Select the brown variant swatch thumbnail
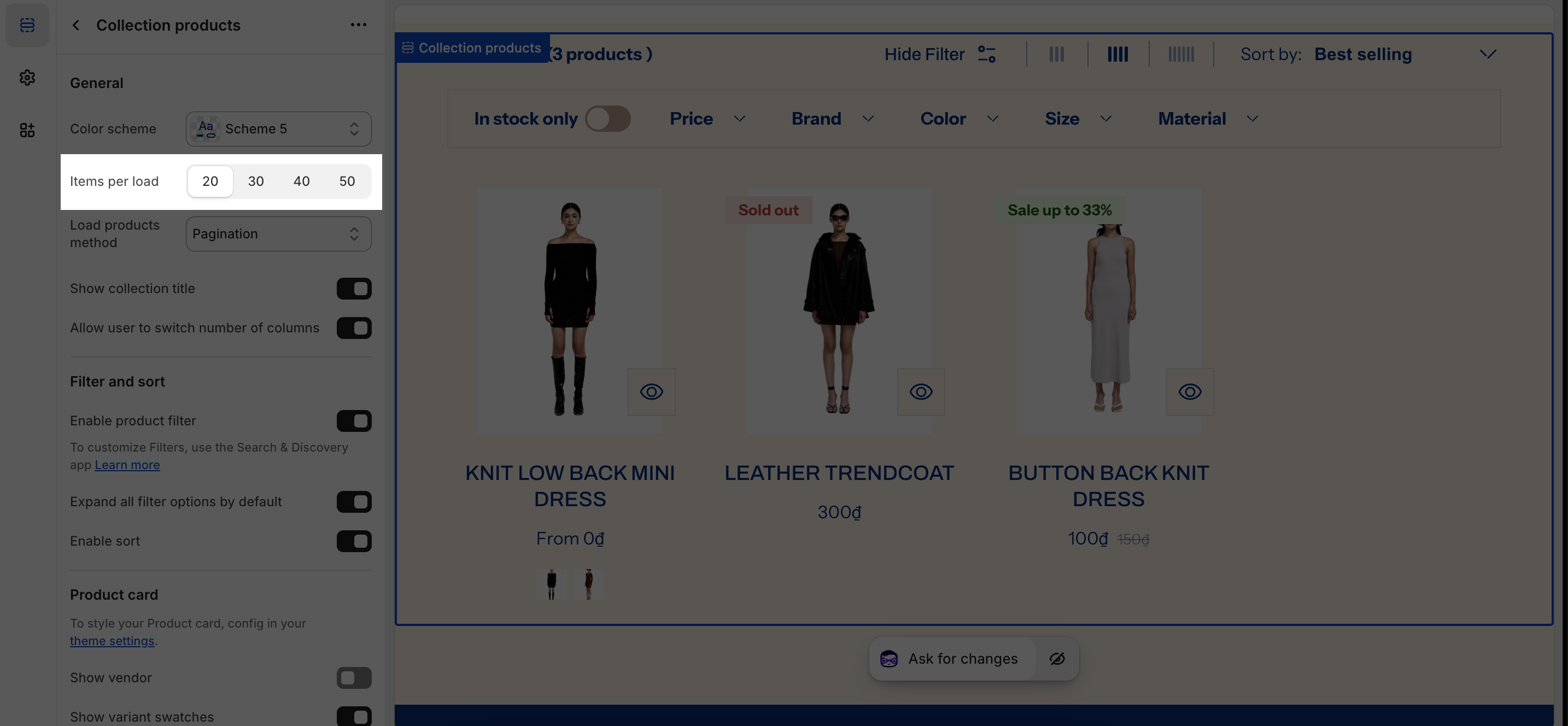Image resolution: width=1568 pixels, height=726 pixels. tap(588, 584)
